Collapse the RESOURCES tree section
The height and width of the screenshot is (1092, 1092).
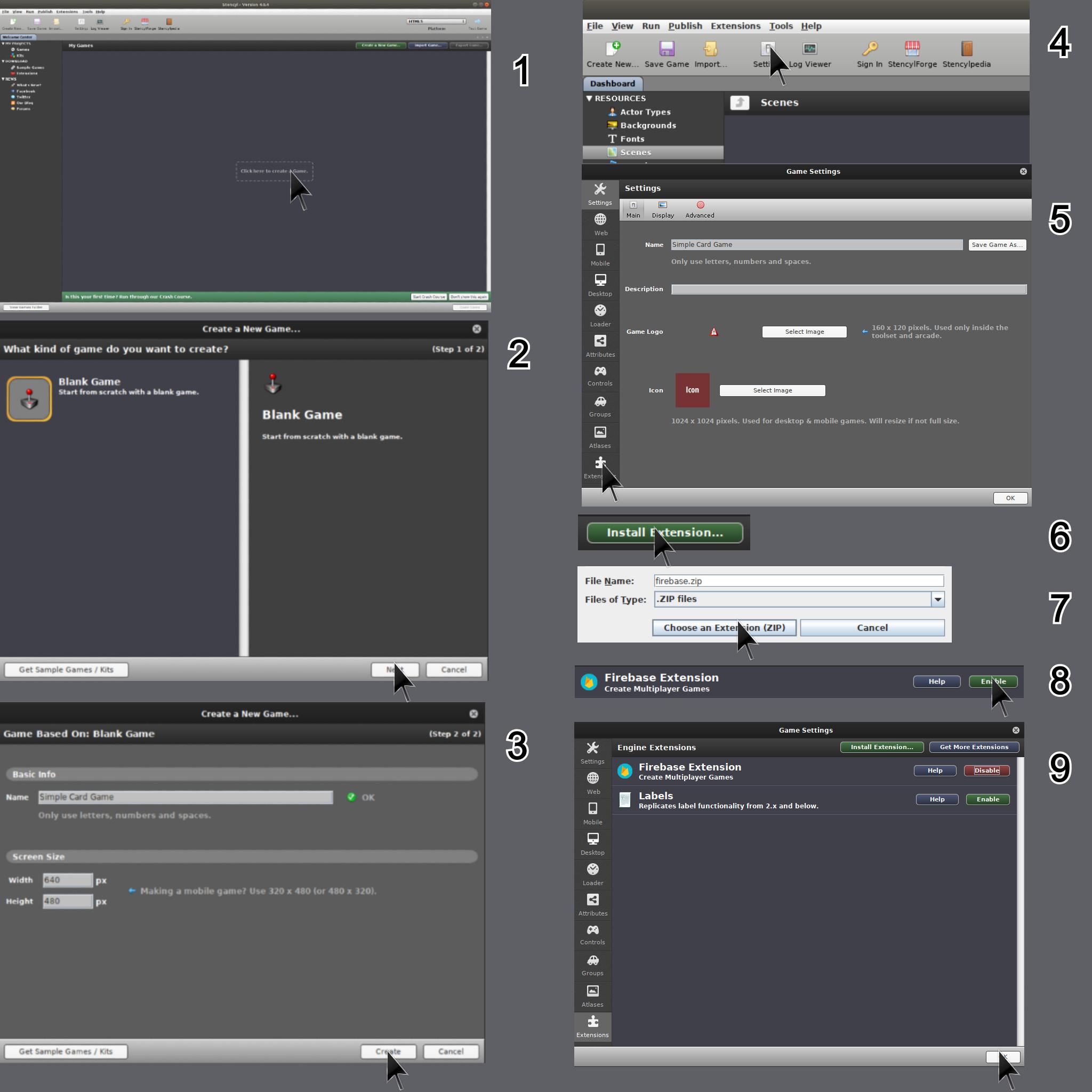click(x=590, y=98)
